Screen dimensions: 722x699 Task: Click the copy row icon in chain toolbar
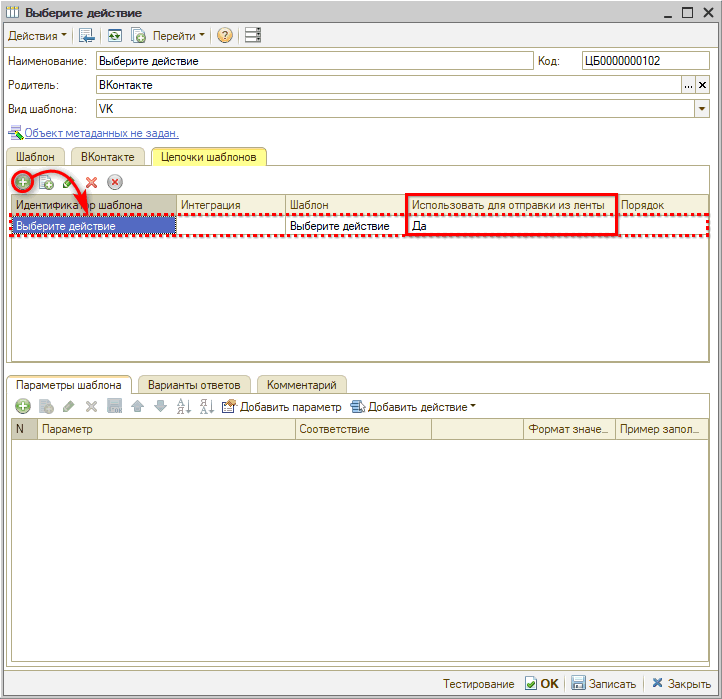click(x=45, y=182)
